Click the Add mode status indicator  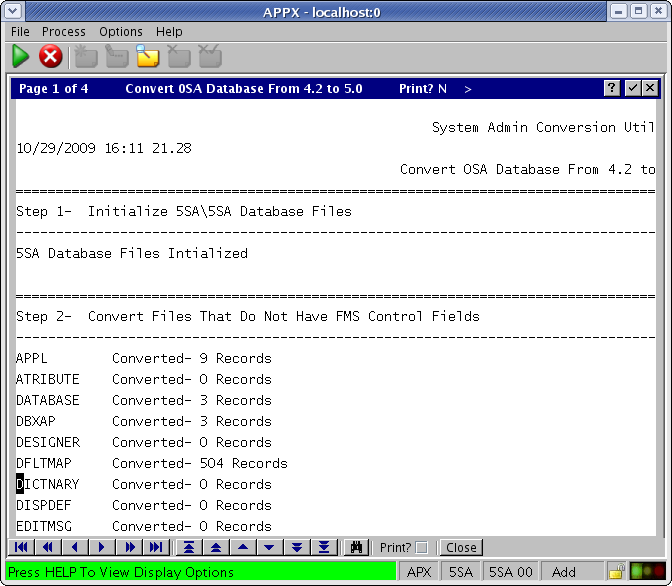564,572
